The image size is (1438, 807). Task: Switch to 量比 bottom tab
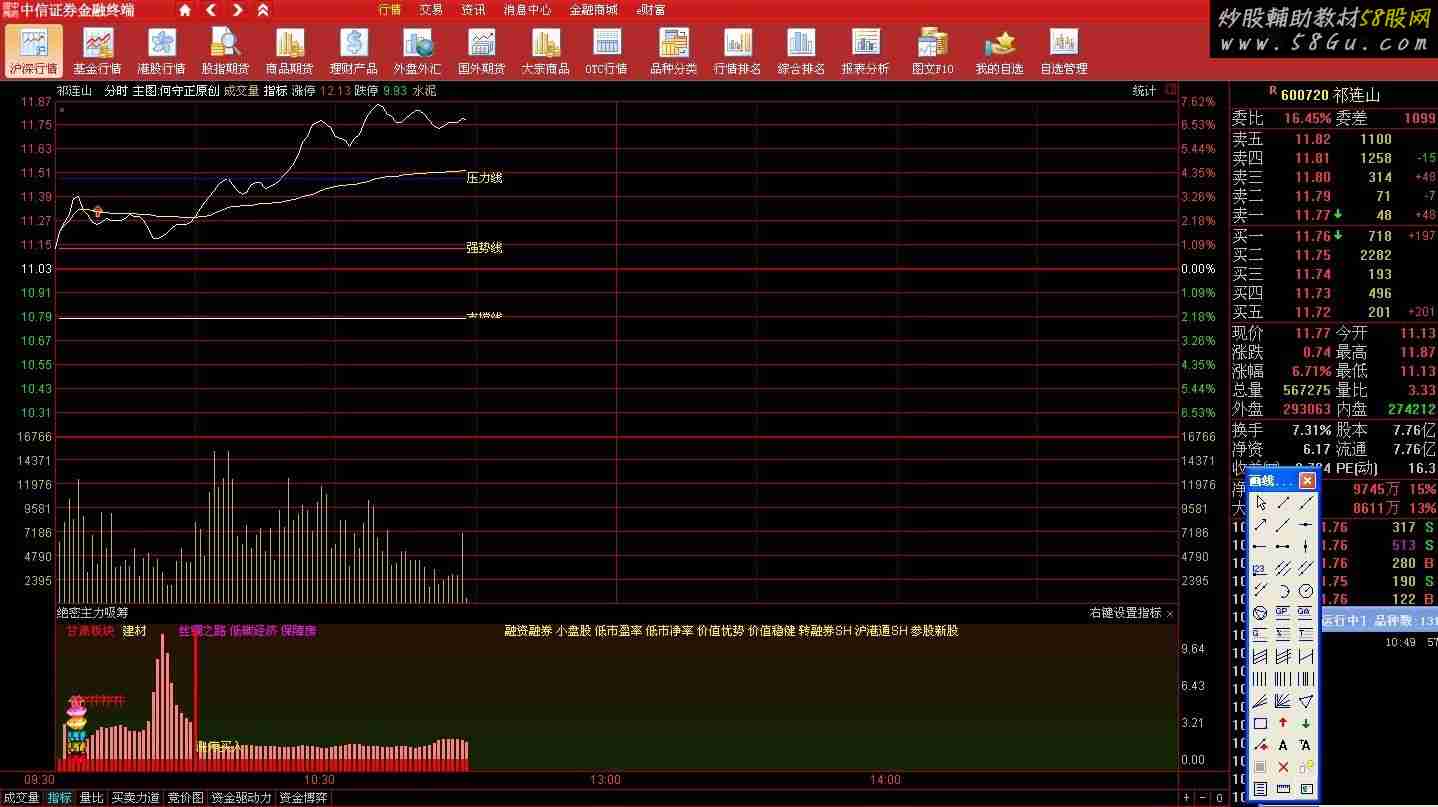click(91, 798)
